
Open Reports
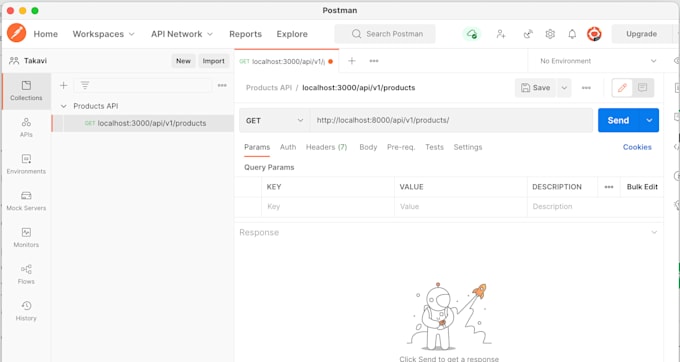click(245, 34)
